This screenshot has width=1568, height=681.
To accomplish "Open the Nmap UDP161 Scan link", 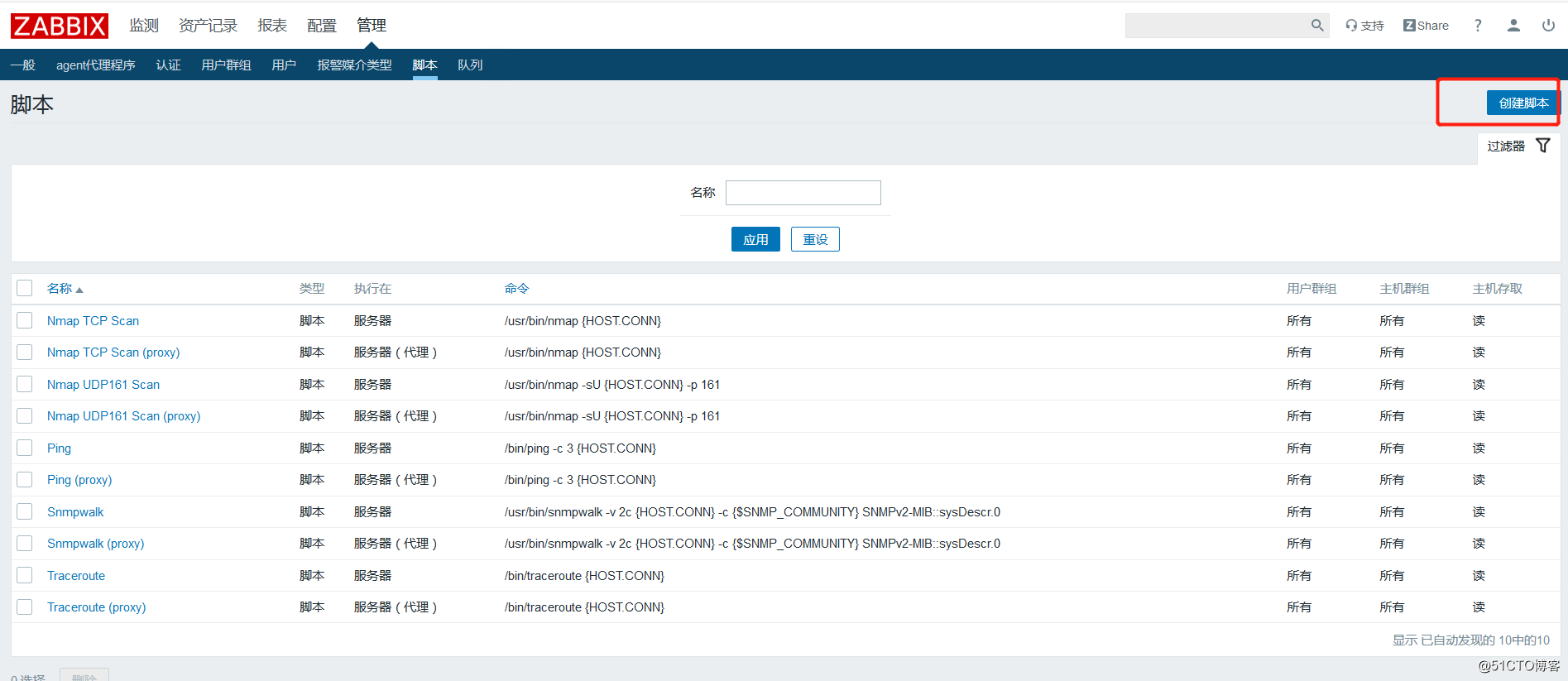I will 103,384.
